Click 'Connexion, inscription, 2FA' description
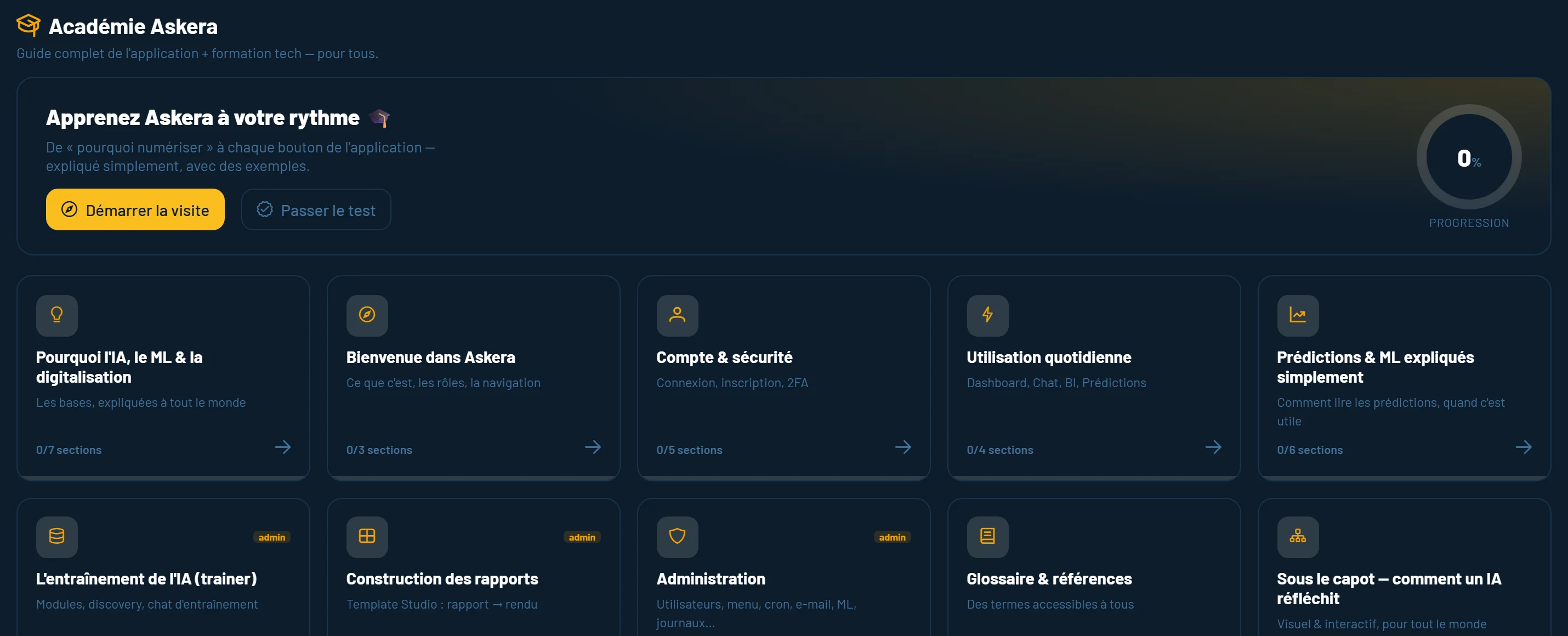1568x636 pixels. [x=732, y=383]
